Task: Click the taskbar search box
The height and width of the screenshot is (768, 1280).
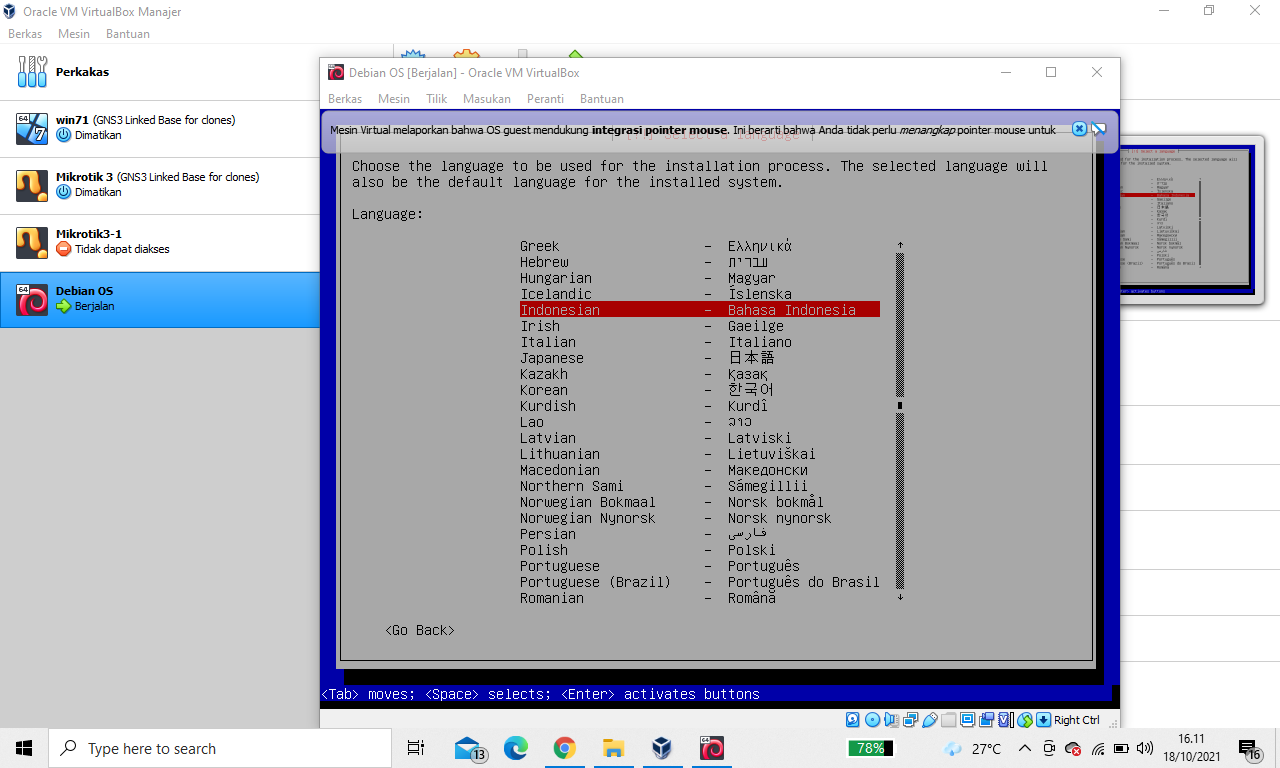Action: coord(220,748)
